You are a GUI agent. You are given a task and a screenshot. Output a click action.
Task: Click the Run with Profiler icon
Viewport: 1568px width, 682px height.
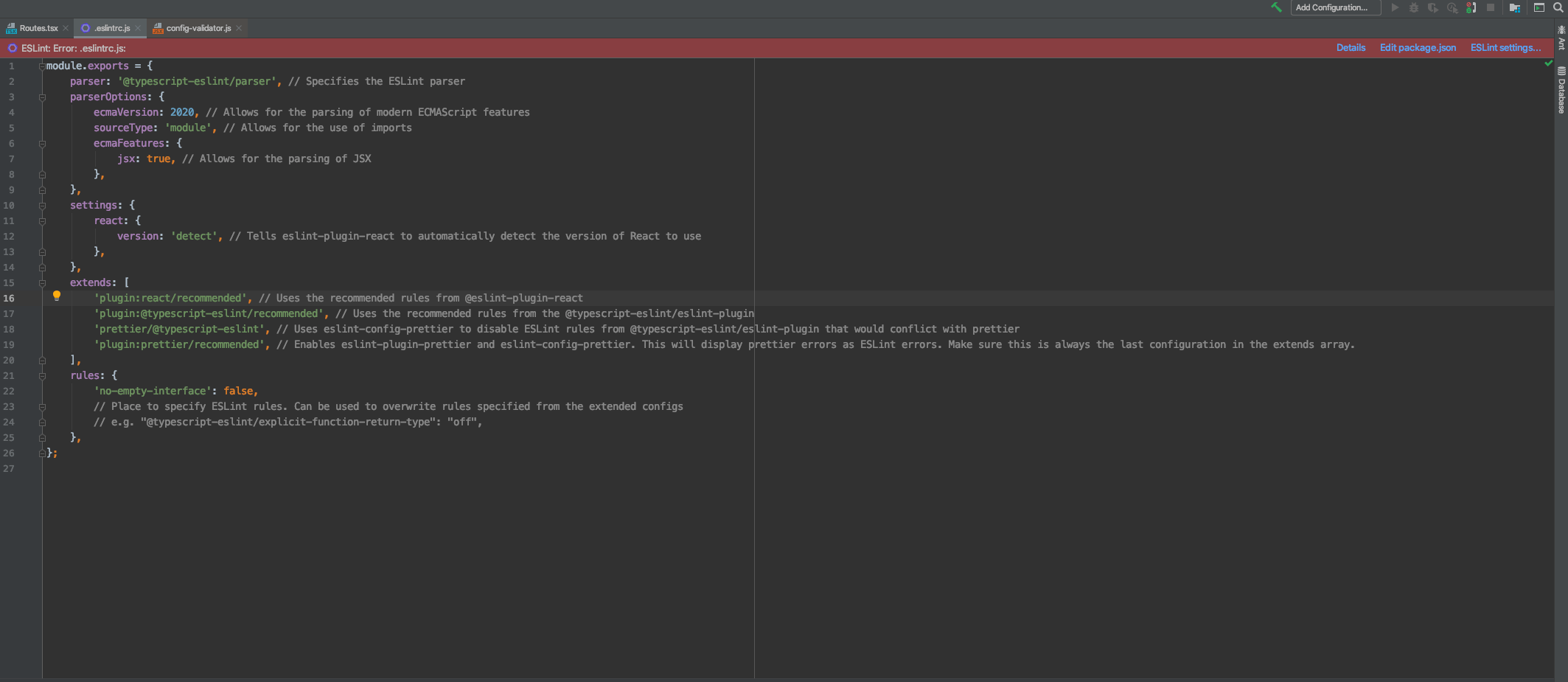[x=1452, y=7]
